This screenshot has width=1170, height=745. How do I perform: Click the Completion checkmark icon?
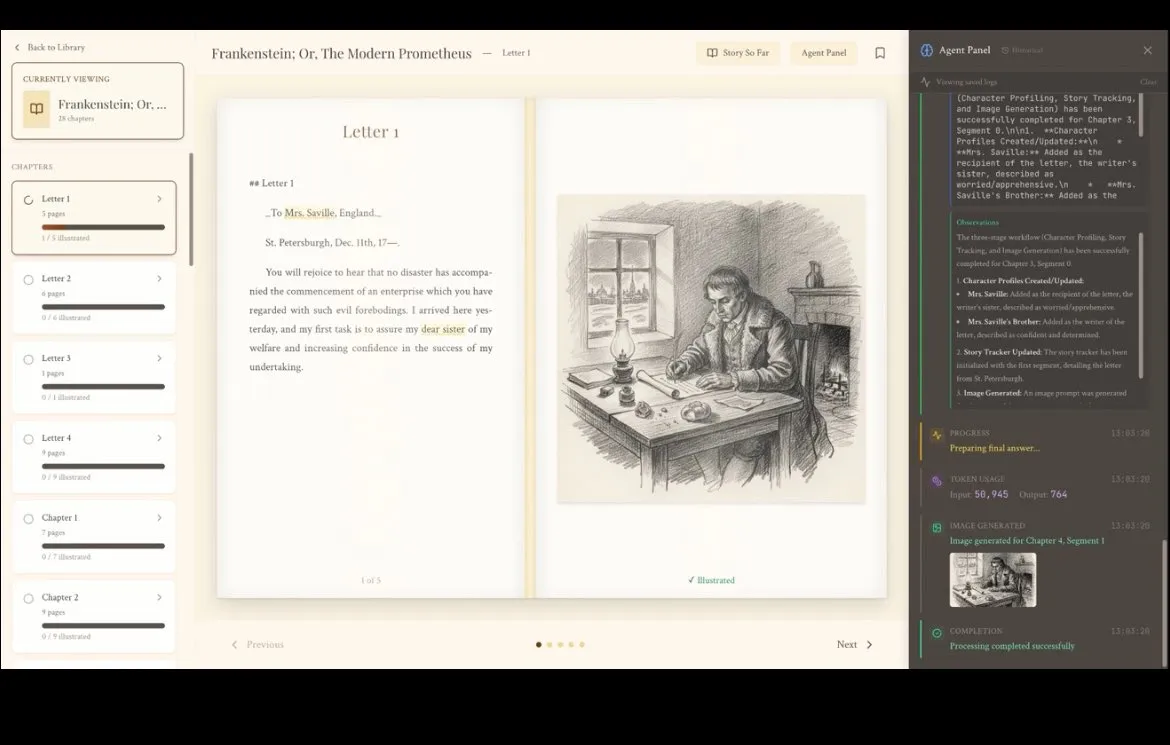tap(936, 633)
